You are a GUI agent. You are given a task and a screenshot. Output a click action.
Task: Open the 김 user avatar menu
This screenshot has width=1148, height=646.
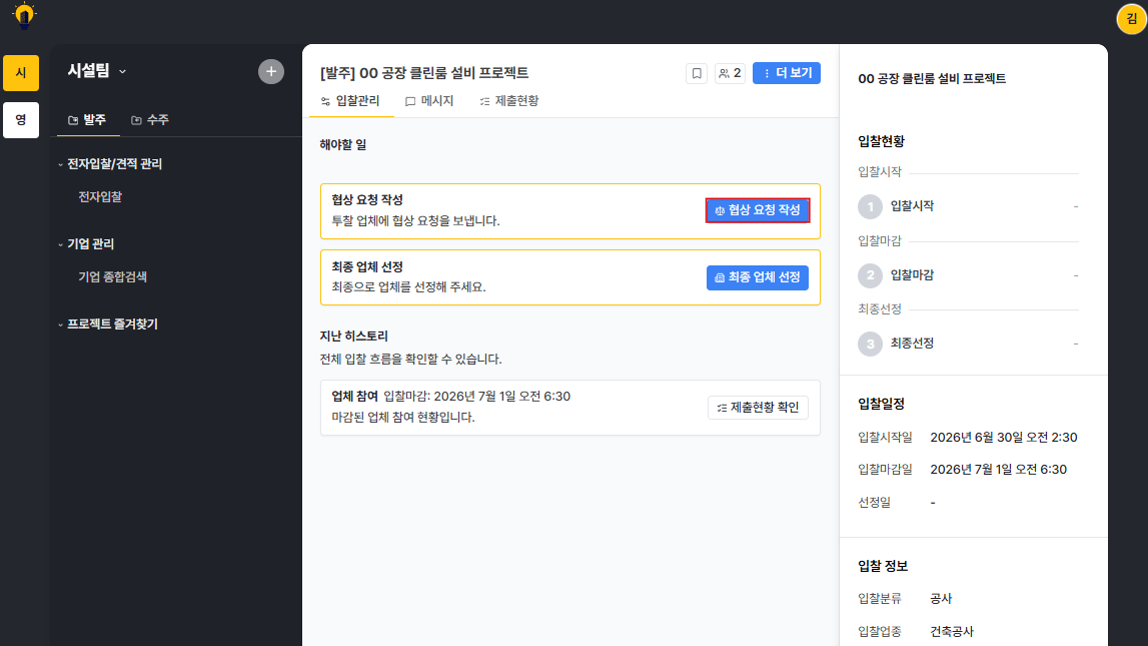pyautogui.click(x=1131, y=19)
